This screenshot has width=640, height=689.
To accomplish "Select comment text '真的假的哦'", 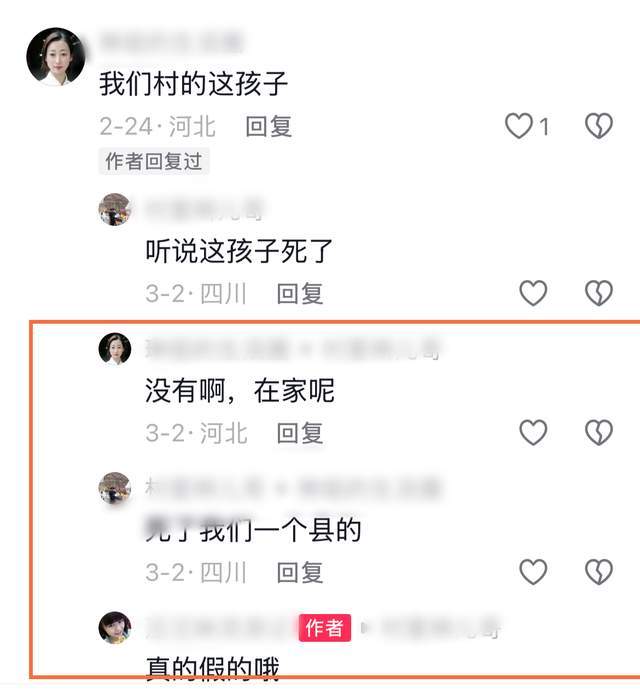I will click(212, 669).
